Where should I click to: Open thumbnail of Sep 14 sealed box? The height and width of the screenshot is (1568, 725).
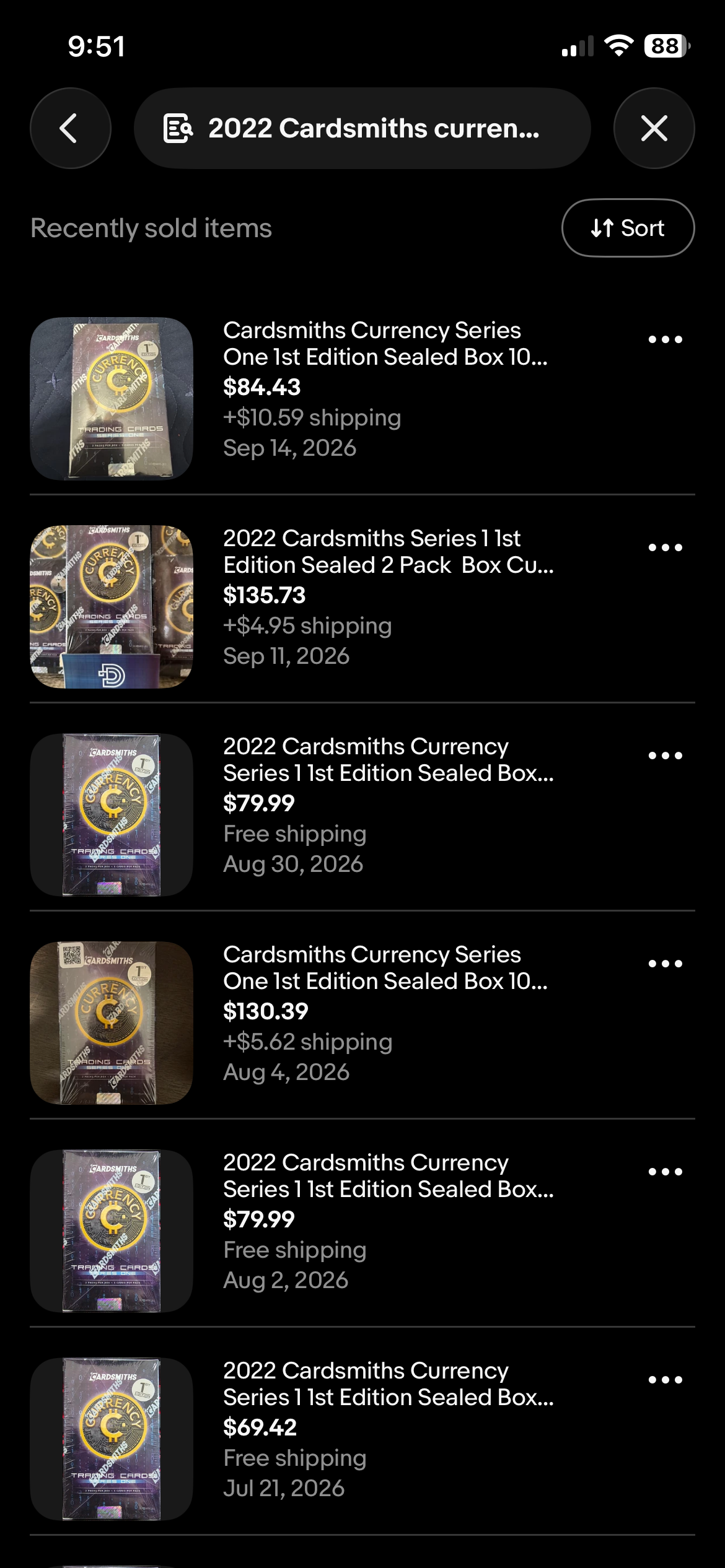112,399
